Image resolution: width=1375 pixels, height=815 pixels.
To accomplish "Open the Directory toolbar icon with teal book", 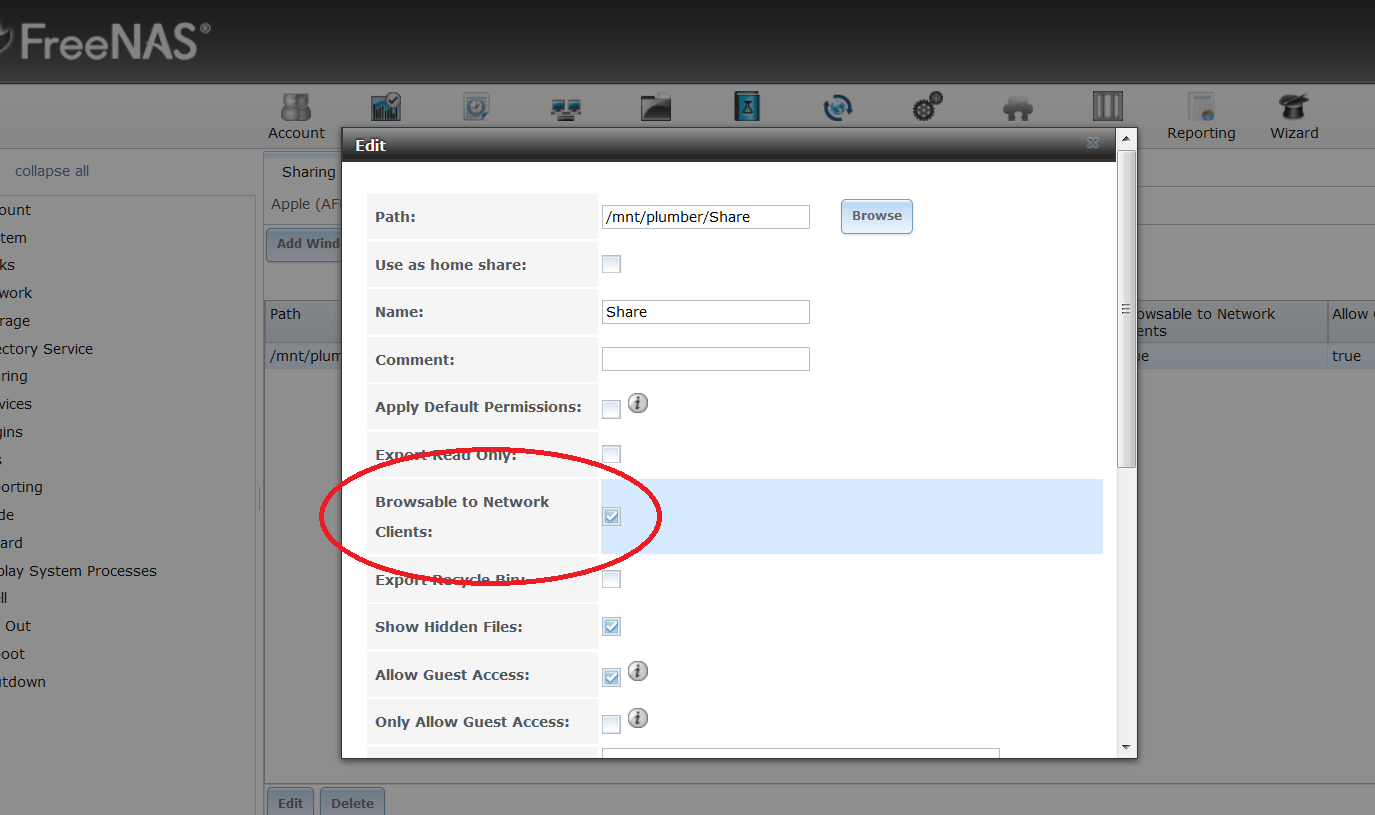I will click(x=747, y=107).
